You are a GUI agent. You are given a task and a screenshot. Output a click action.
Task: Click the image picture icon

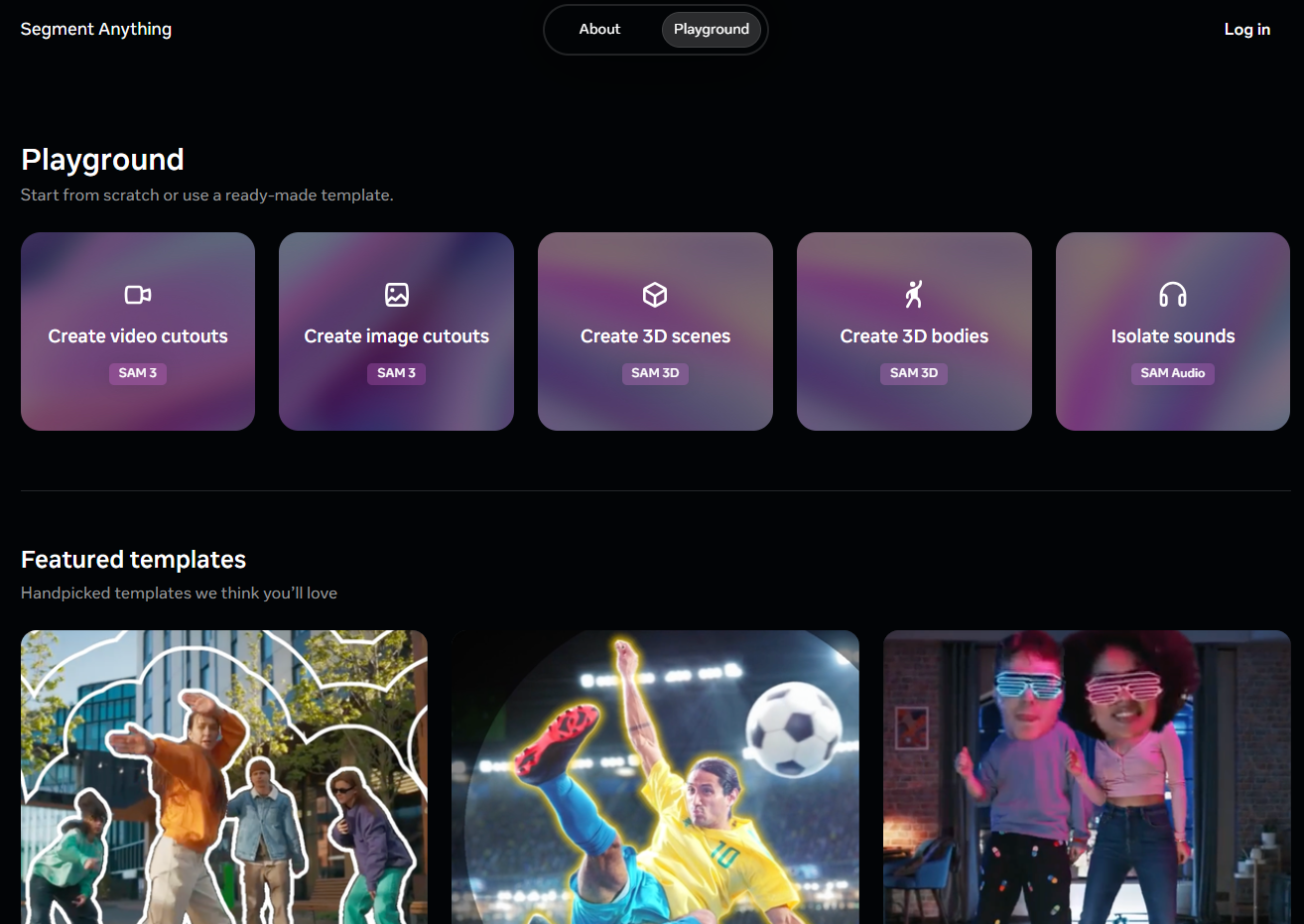click(x=397, y=295)
